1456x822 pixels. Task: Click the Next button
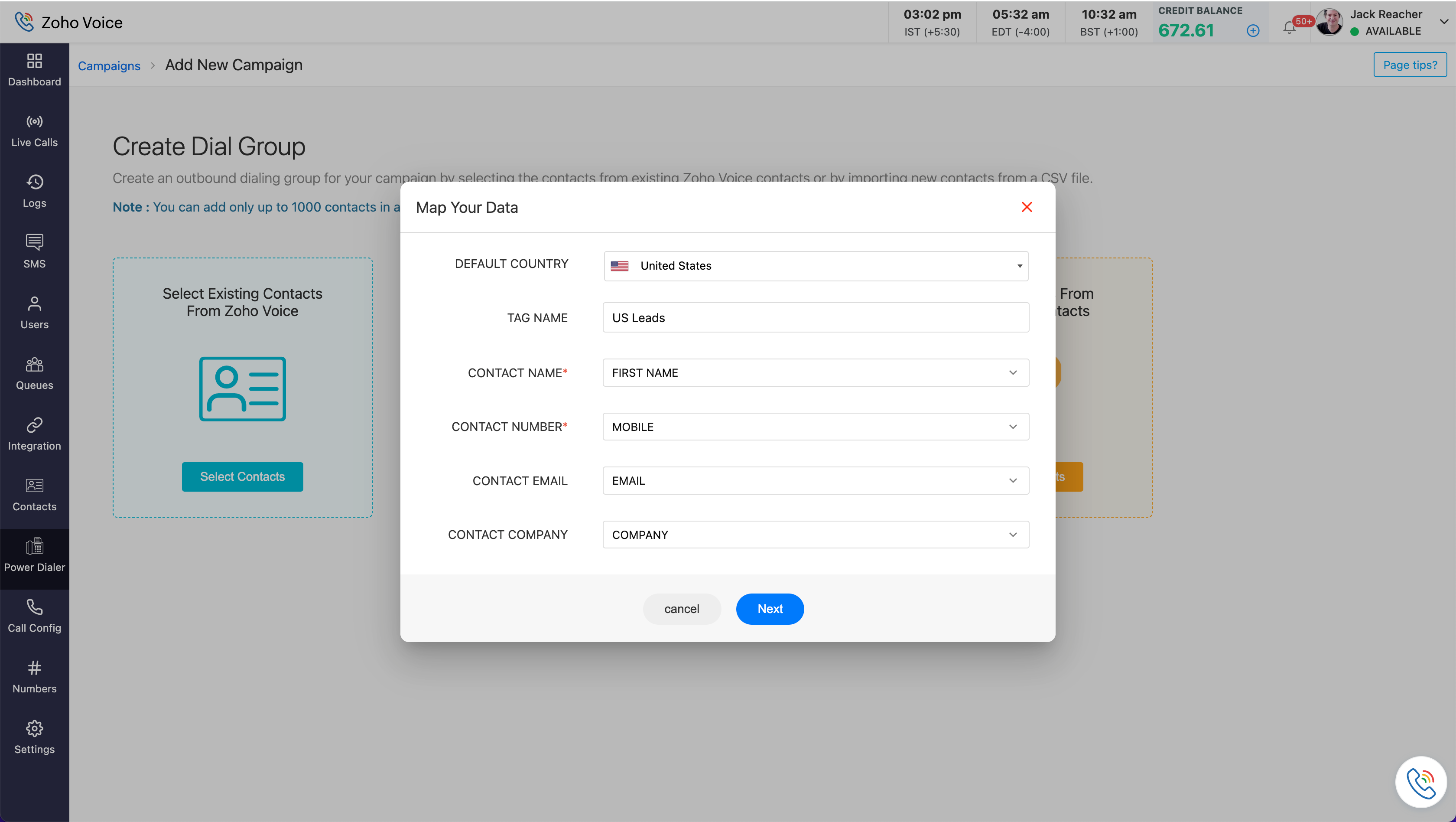point(769,609)
